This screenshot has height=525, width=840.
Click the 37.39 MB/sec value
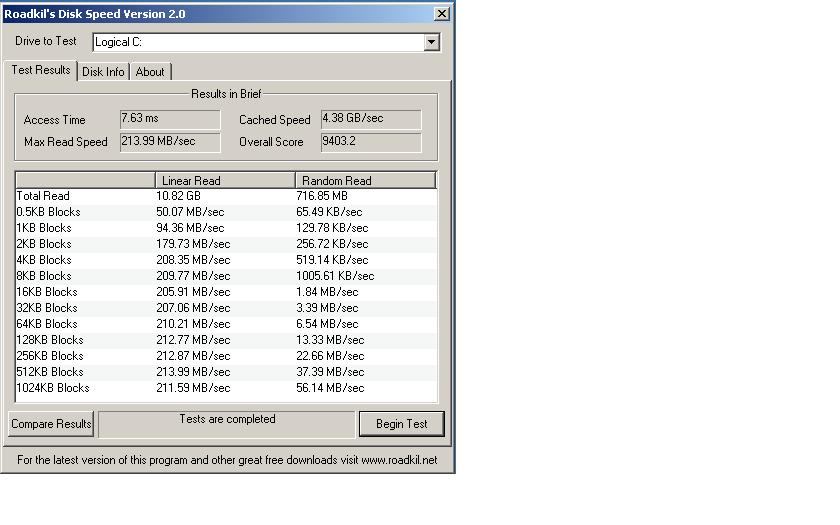coord(330,372)
